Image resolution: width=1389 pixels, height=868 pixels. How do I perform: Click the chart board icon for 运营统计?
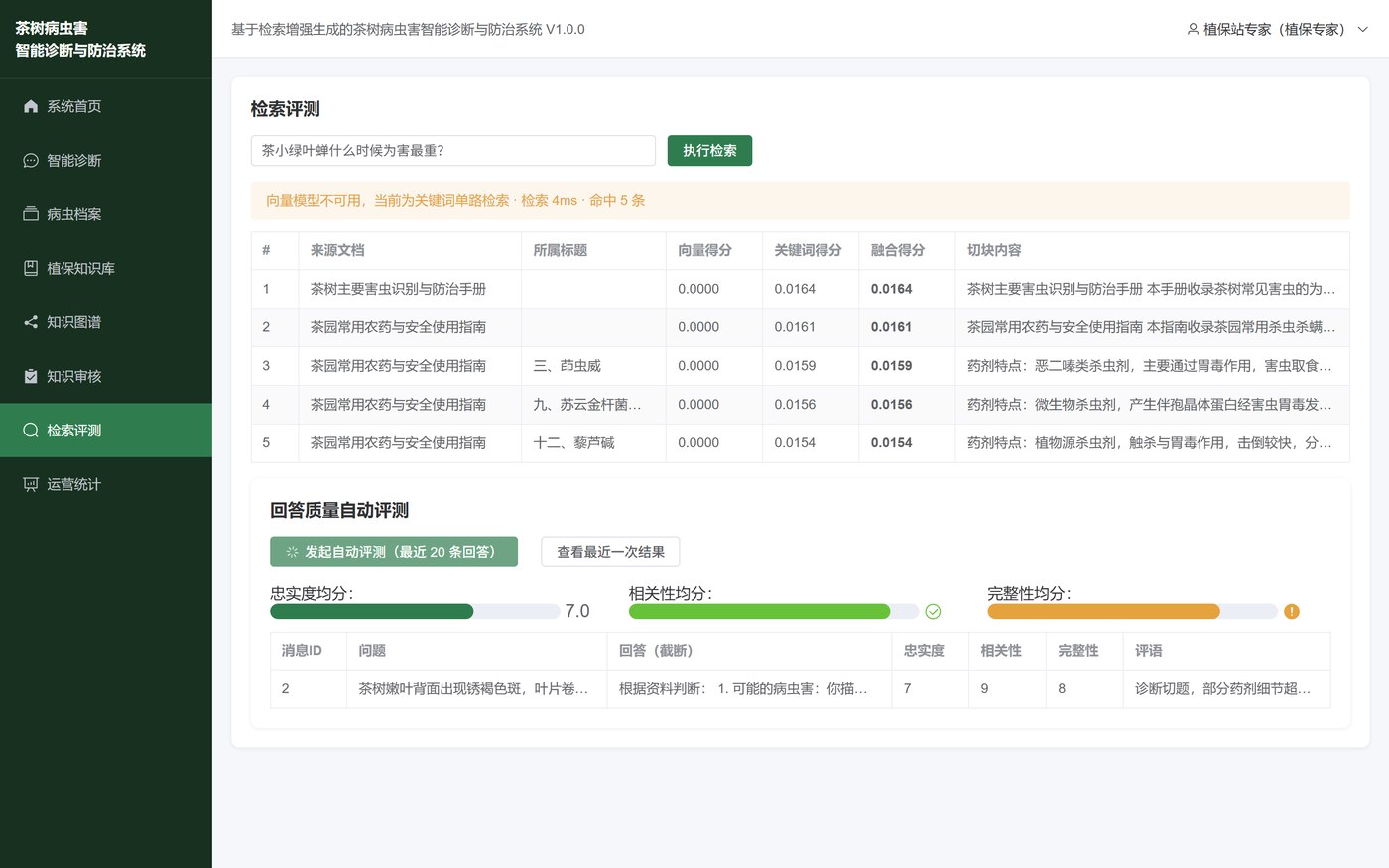pos(31,484)
